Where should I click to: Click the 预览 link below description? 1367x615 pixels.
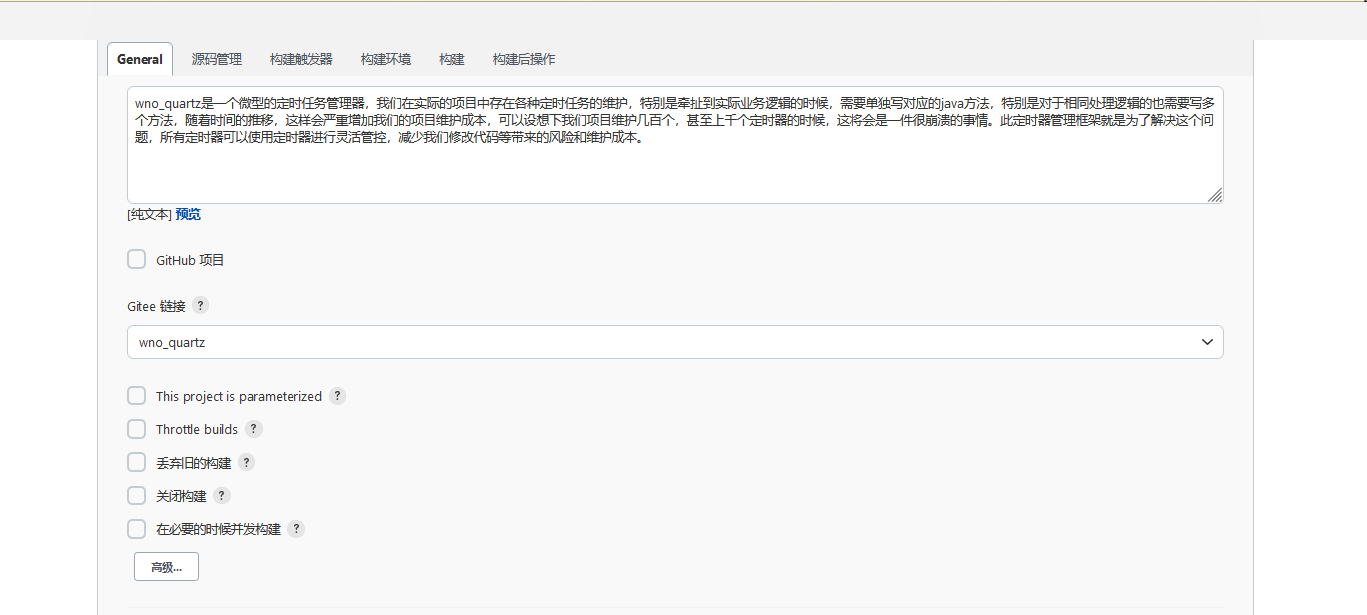point(188,214)
